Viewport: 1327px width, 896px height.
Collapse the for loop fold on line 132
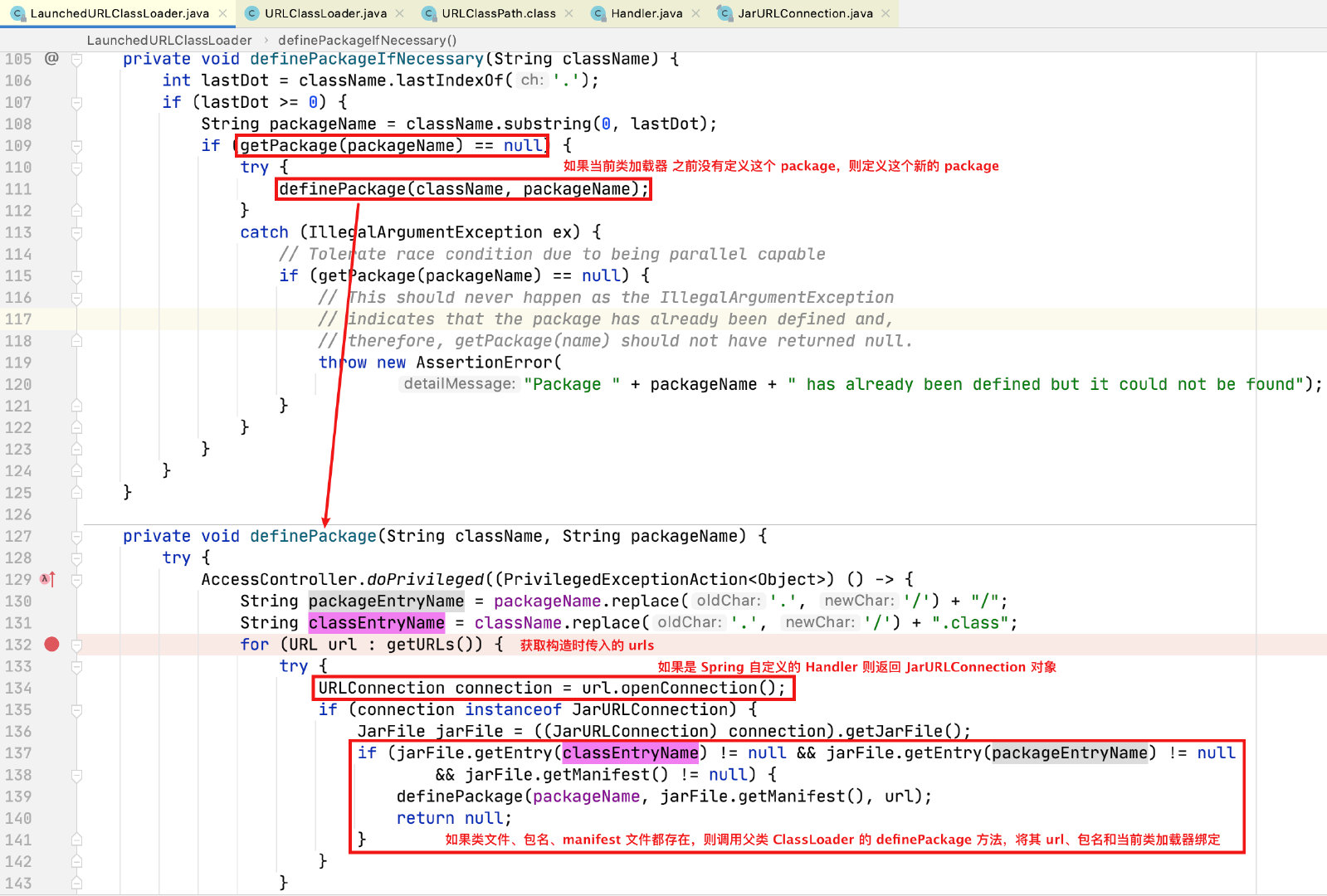(76, 645)
